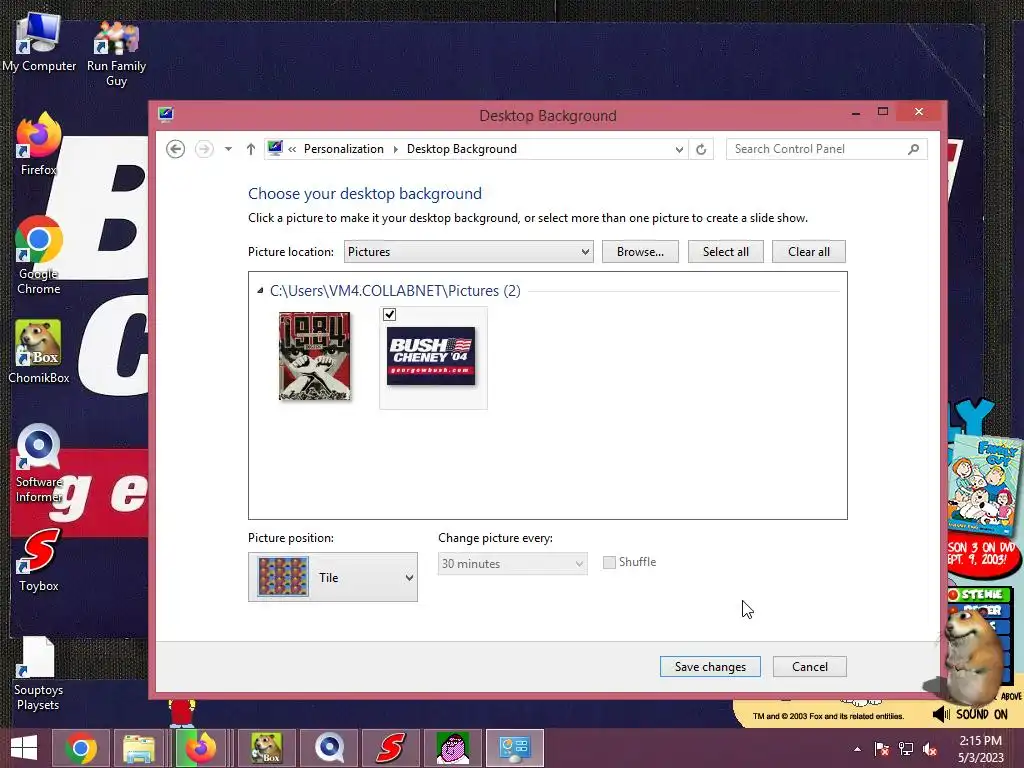The height and width of the screenshot is (768, 1024).
Task: Select the Google Chrome desktop shortcut
Action: point(39,255)
